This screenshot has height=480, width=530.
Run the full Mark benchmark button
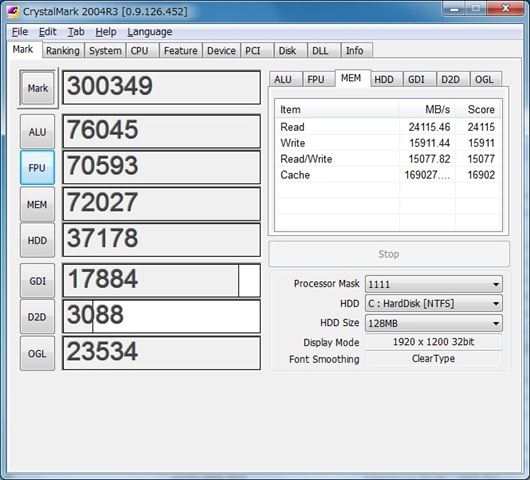[x=38, y=88]
